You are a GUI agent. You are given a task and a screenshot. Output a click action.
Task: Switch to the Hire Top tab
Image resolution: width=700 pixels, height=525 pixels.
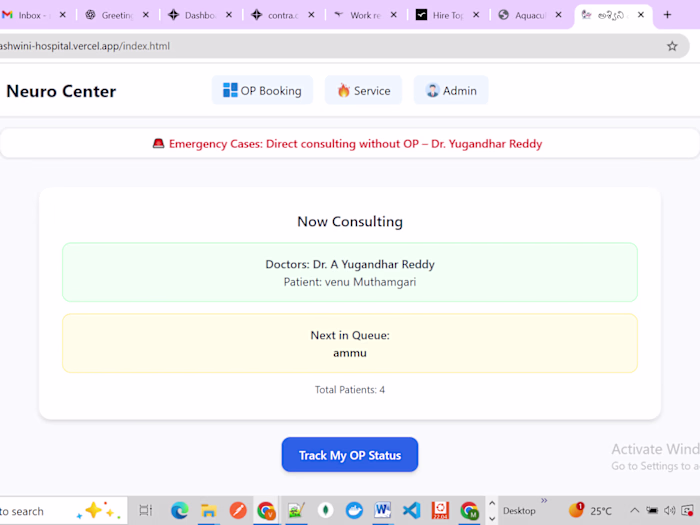point(440,15)
